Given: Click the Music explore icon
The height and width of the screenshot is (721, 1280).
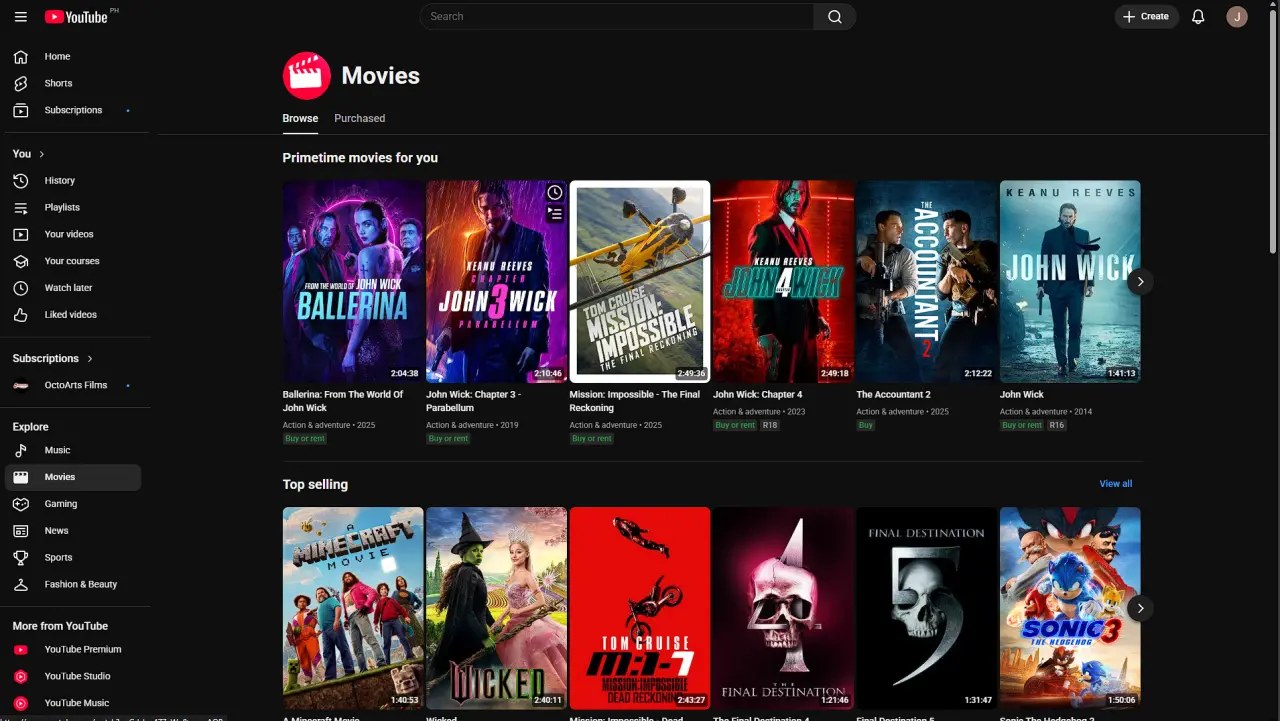Looking at the screenshot, I should tap(21, 450).
